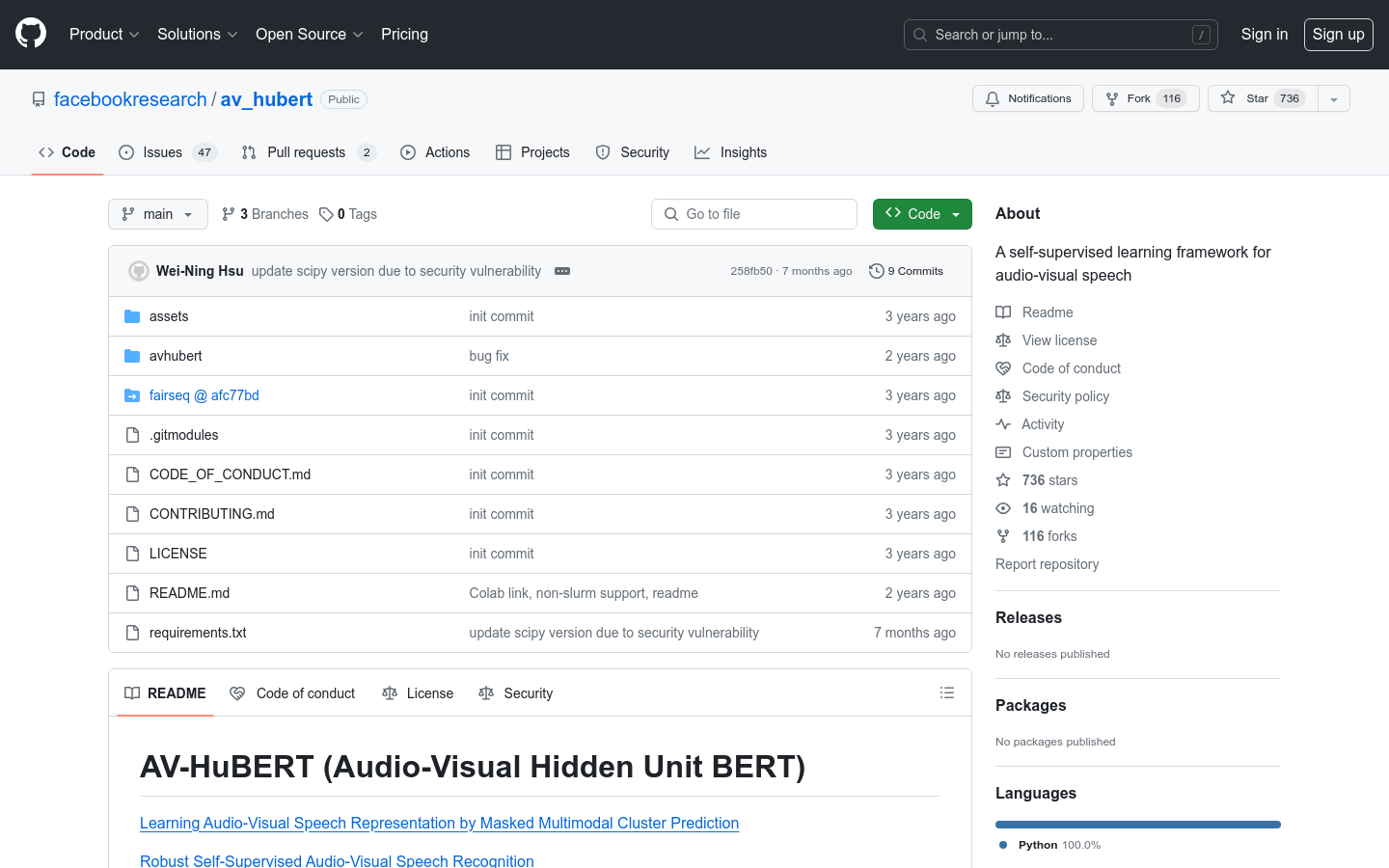This screenshot has width=1389, height=868.
Task: Open Robust Self-Supervised Audio-Visual Speech Recognition link
Action: 337,860
